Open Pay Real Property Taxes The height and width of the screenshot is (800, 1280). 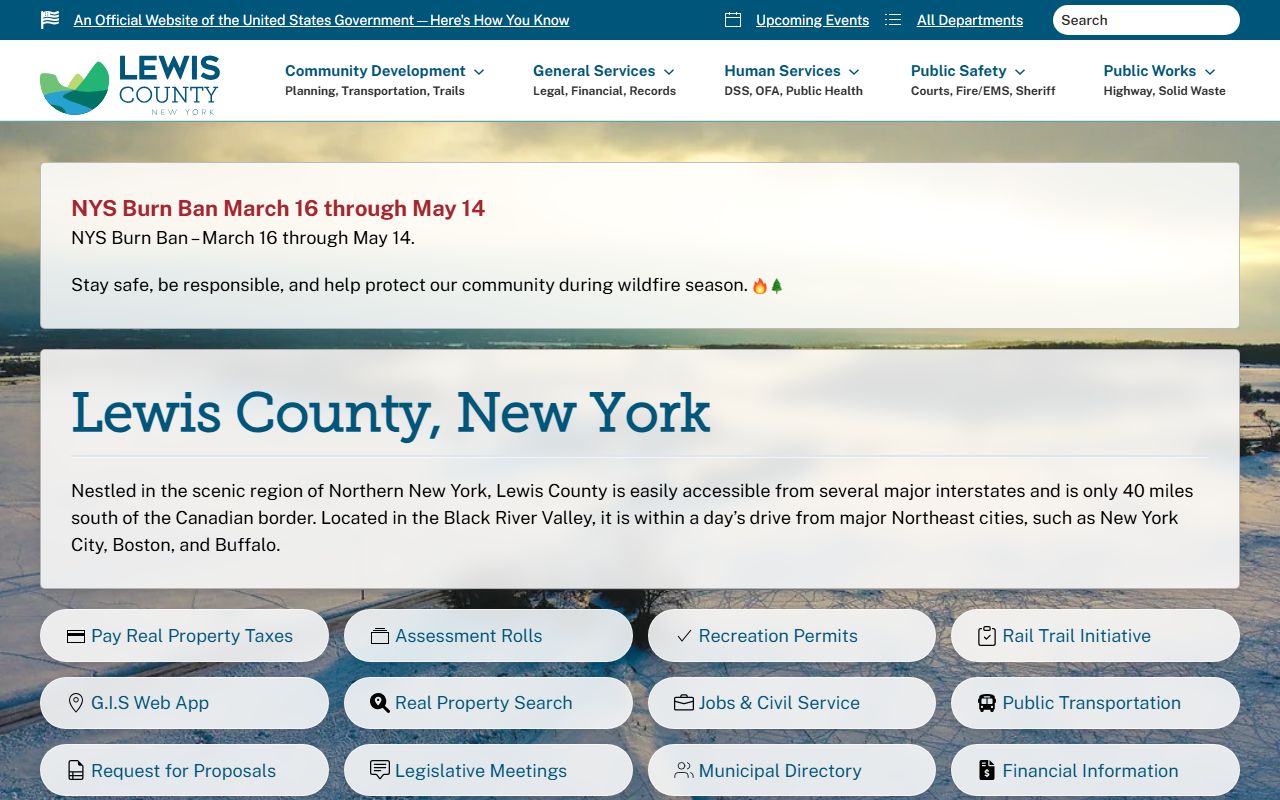[x=184, y=636]
